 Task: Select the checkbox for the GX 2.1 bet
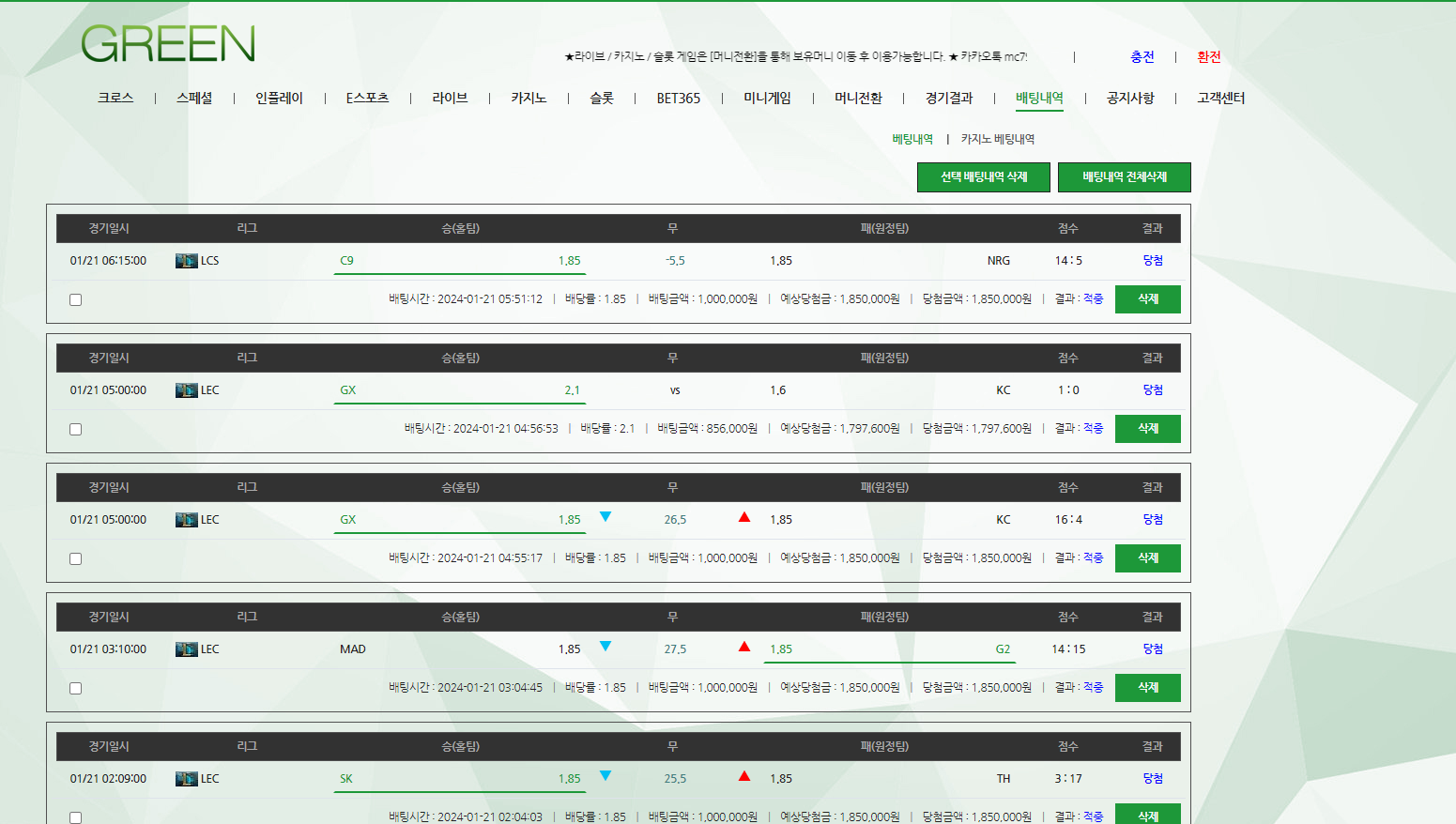coord(76,430)
